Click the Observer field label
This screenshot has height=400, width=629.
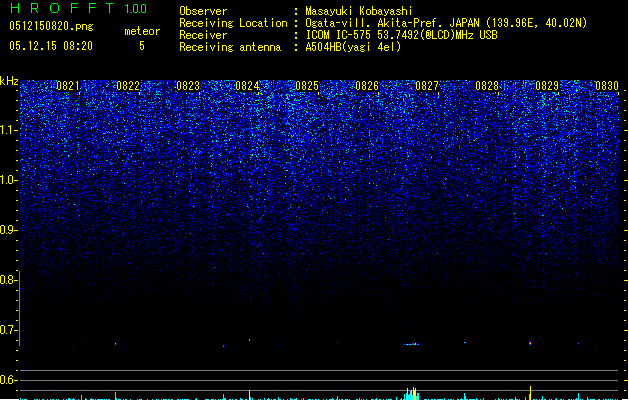coord(203,11)
